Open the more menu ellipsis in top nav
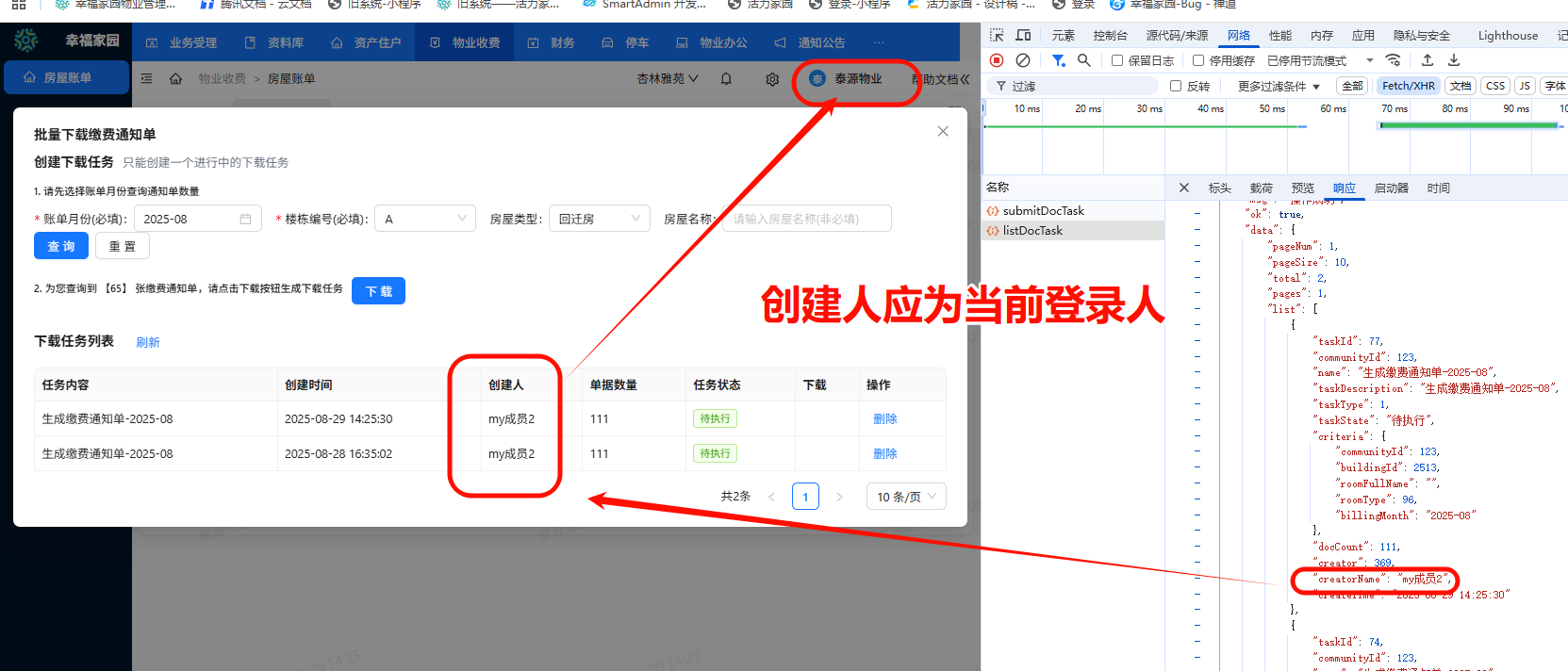1568x671 pixels. tap(879, 42)
